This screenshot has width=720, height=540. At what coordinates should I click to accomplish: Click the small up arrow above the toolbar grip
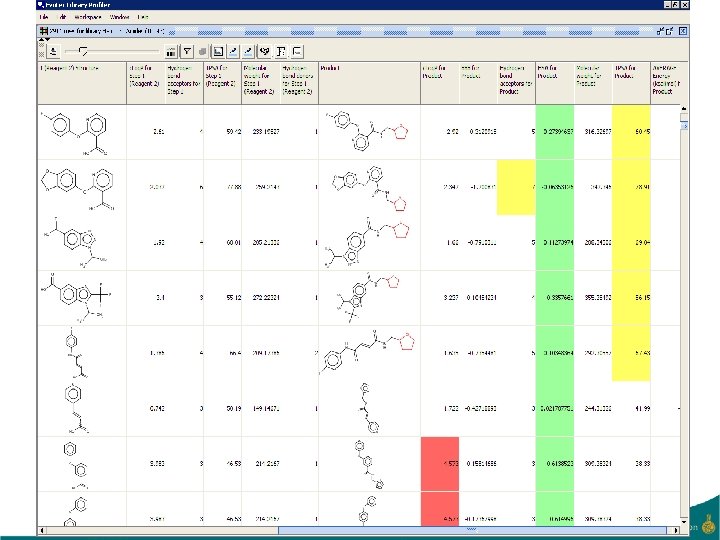pos(40,40)
